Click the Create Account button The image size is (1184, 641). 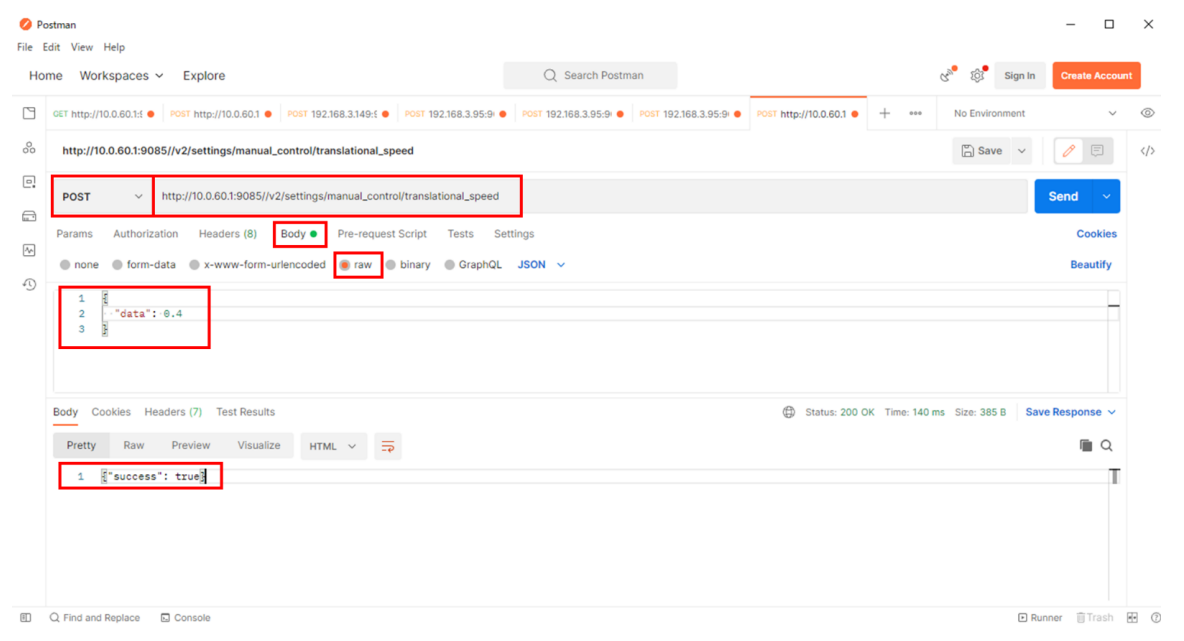pyautogui.click(x=1096, y=76)
